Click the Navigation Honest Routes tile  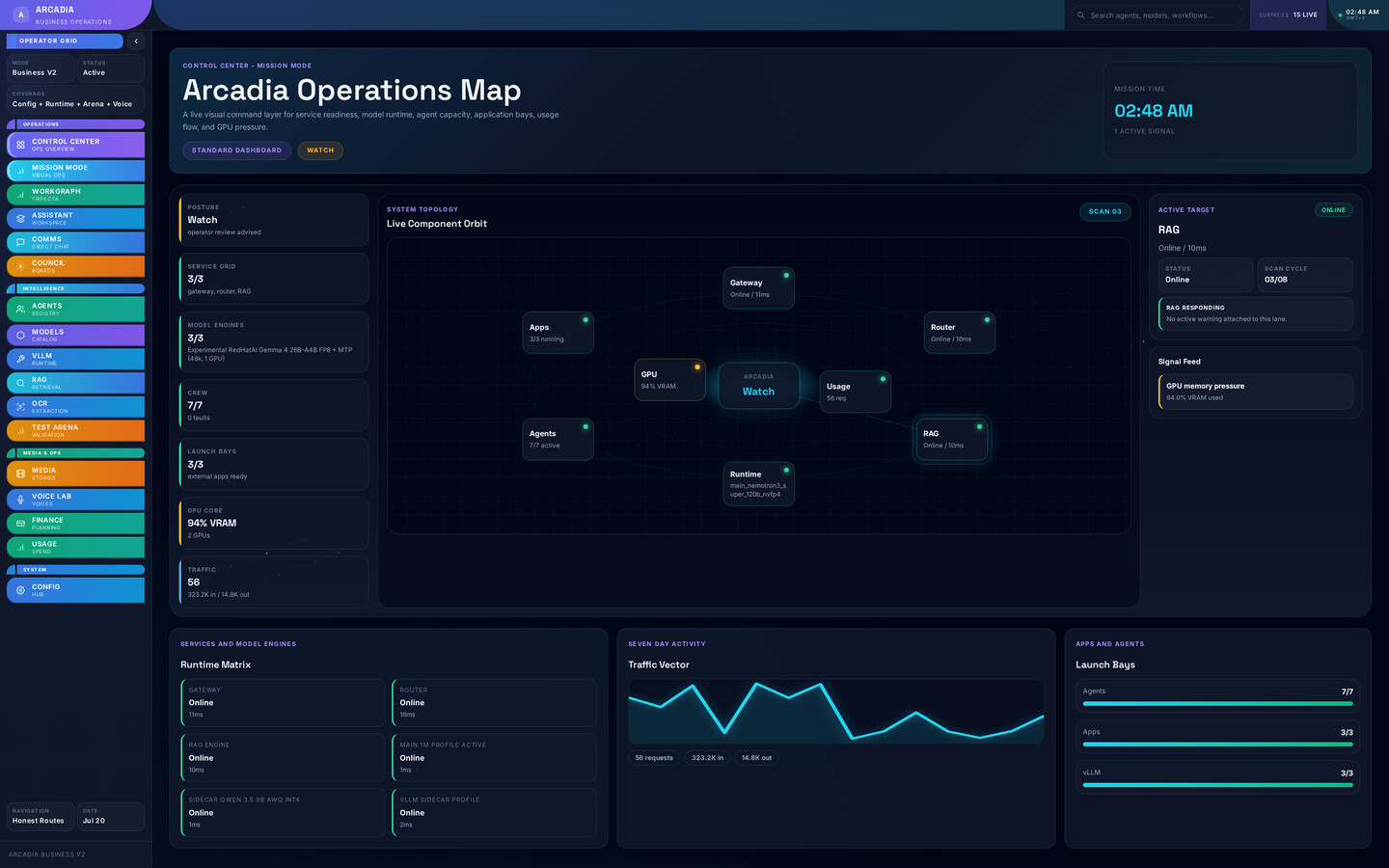click(41, 816)
